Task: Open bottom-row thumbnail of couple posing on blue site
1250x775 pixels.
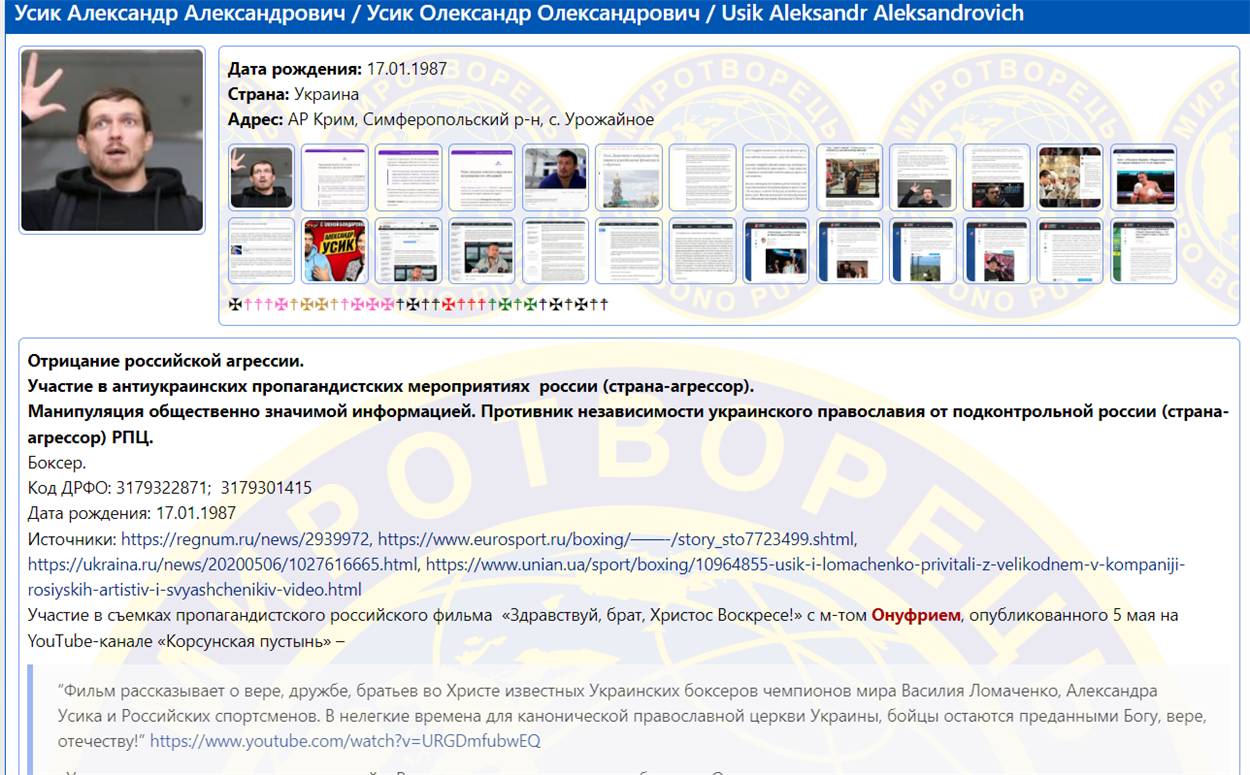Action: (850, 251)
